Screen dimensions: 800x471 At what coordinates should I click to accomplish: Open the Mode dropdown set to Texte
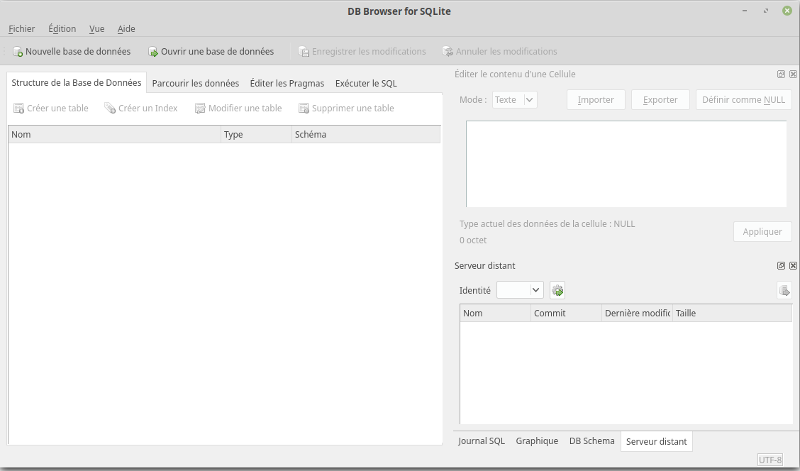point(515,100)
